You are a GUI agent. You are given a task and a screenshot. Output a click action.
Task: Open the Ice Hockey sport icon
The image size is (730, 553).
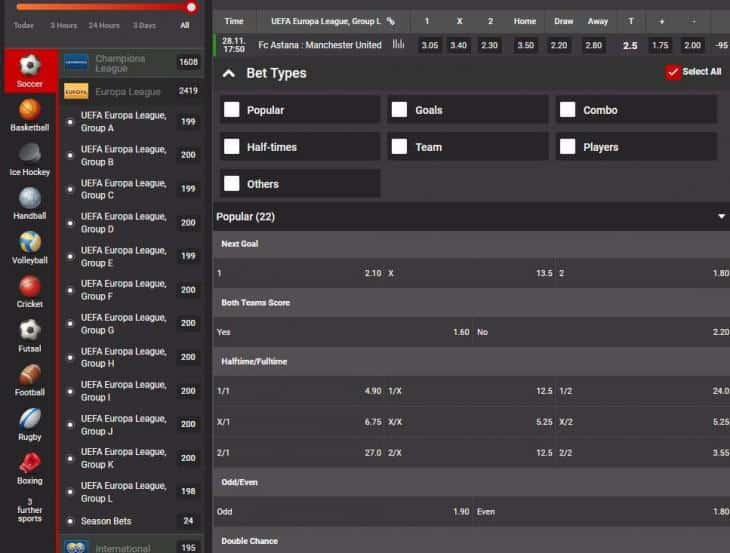[x=29, y=153]
